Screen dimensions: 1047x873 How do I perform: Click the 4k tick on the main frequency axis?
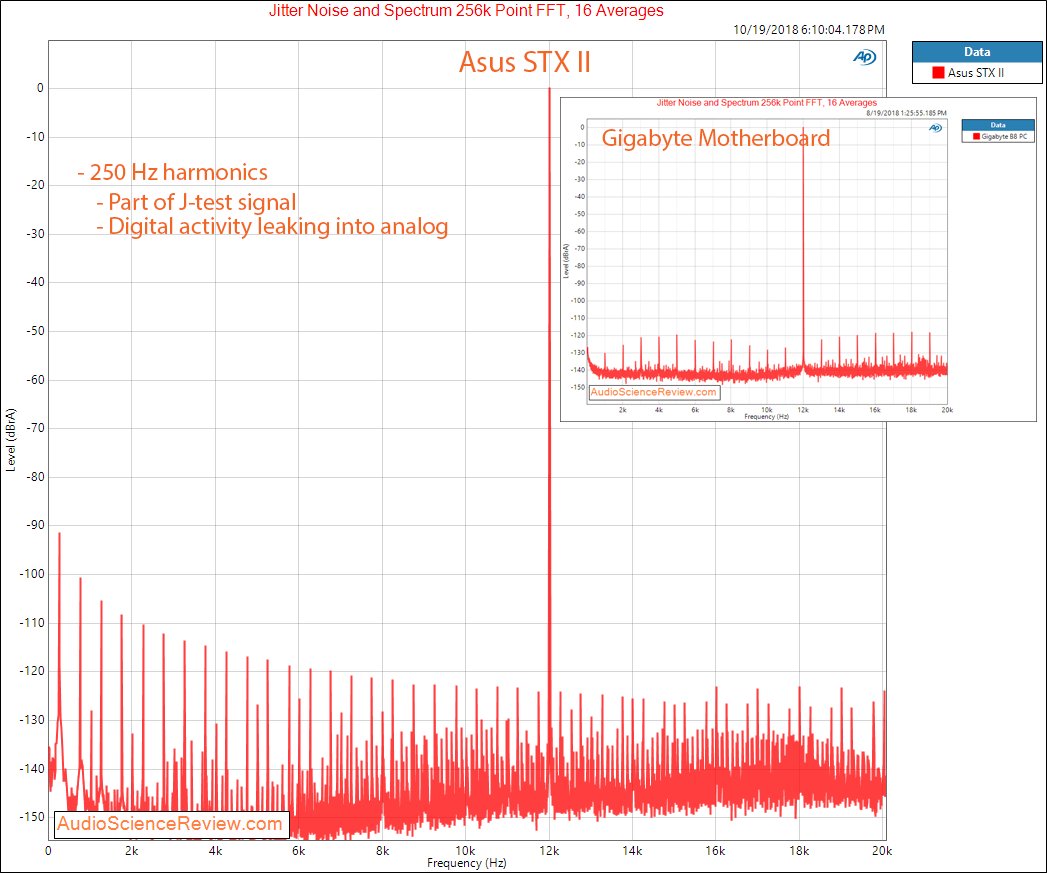click(215, 851)
